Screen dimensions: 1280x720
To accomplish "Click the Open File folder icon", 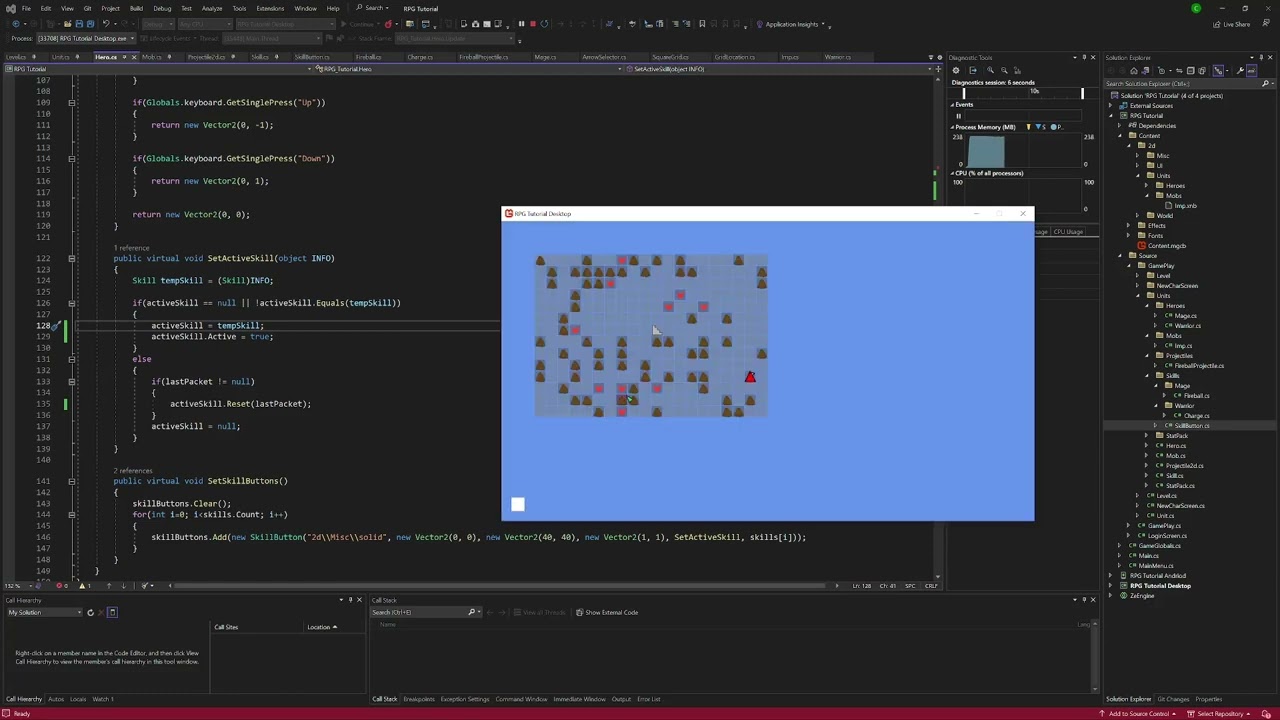I will pos(67,24).
